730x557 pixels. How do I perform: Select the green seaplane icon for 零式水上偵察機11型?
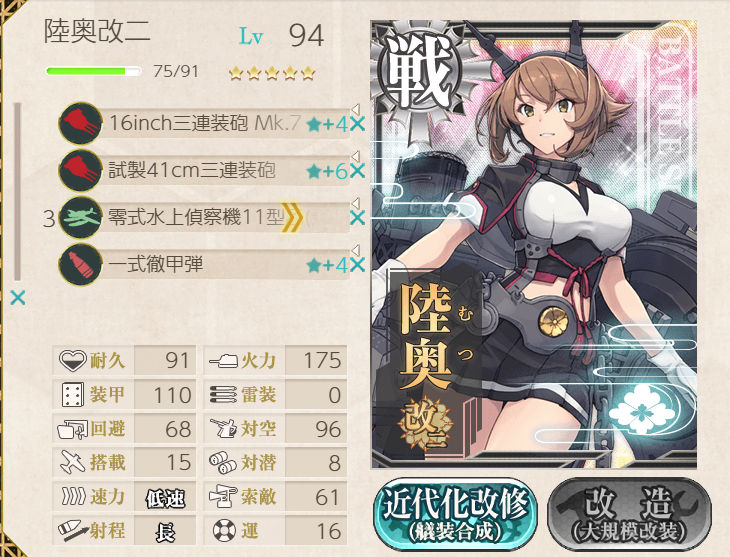(x=81, y=217)
